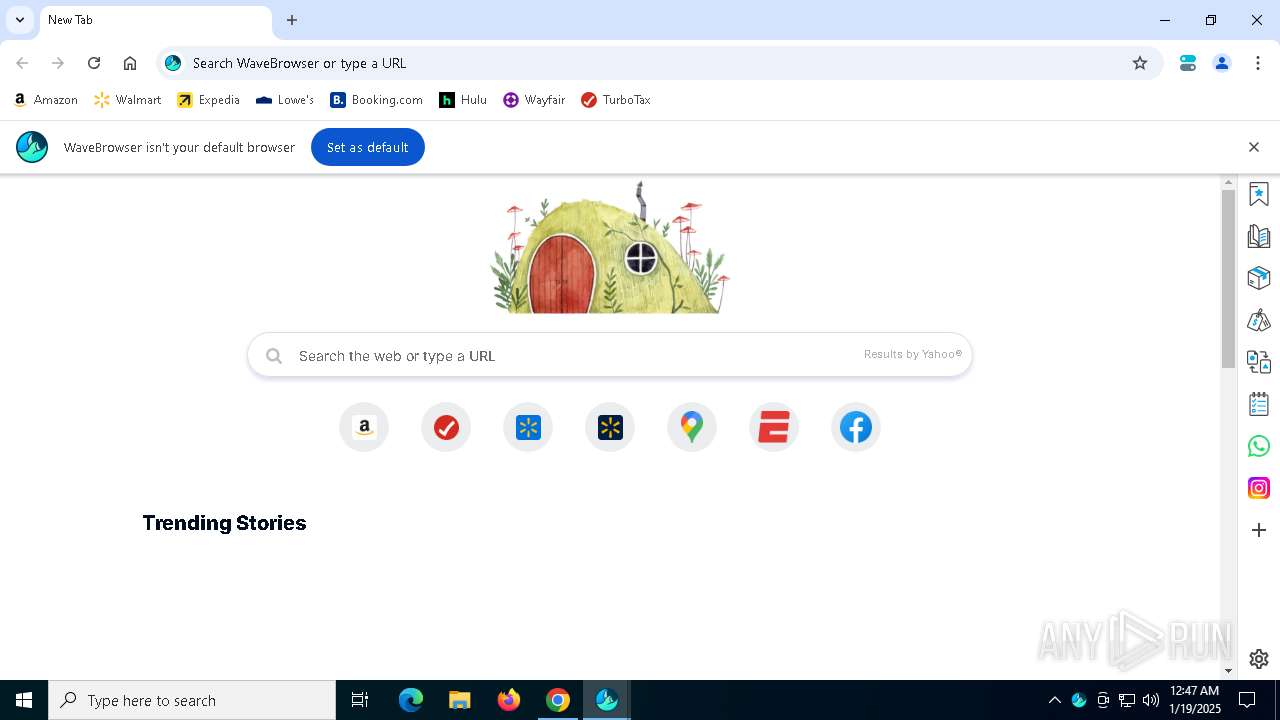Viewport: 1280px width, 720px height.
Task: Open Task View on taskbar
Action: [x=360, y=700]
